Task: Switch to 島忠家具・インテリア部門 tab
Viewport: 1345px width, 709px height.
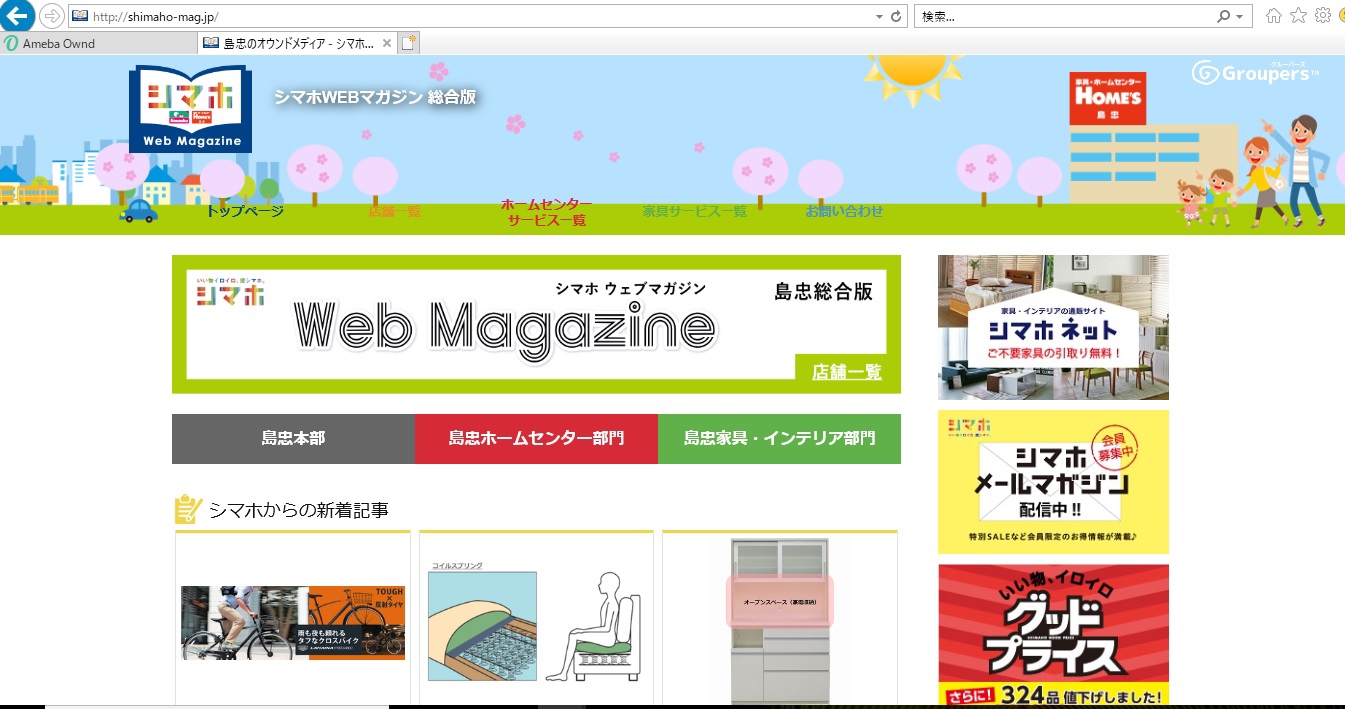Action: pos(779,439)
